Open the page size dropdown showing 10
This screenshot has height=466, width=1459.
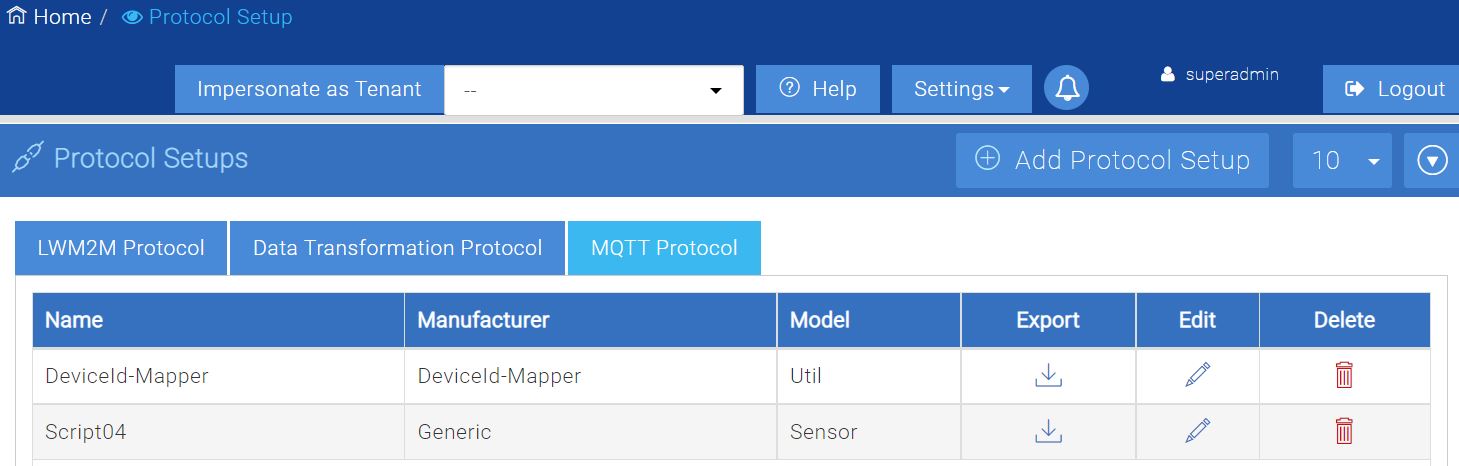[1342, 160]
